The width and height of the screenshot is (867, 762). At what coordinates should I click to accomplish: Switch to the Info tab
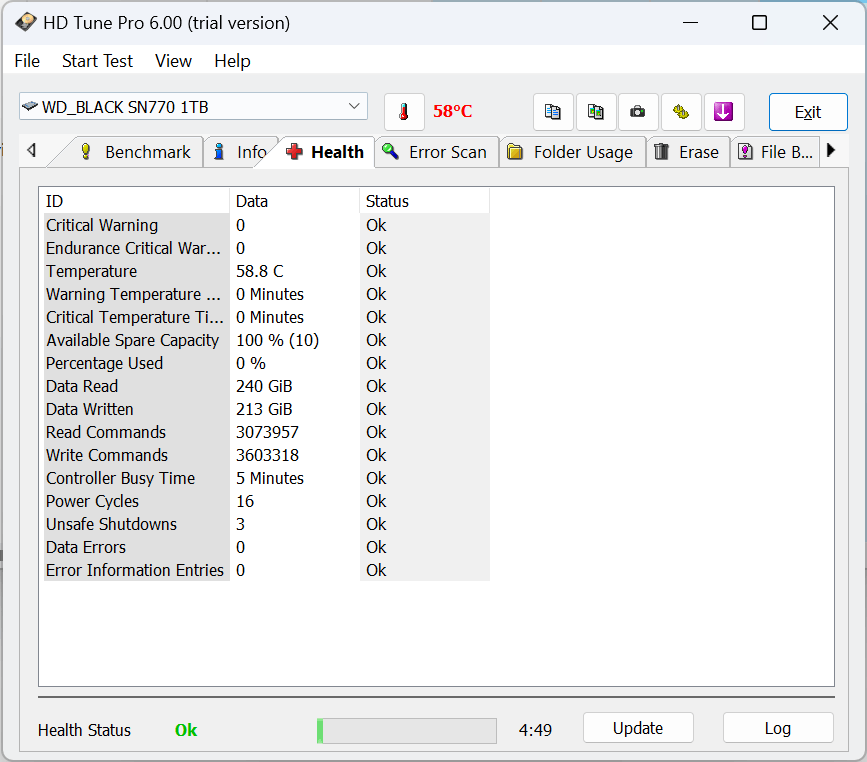(x=242, y=152)
